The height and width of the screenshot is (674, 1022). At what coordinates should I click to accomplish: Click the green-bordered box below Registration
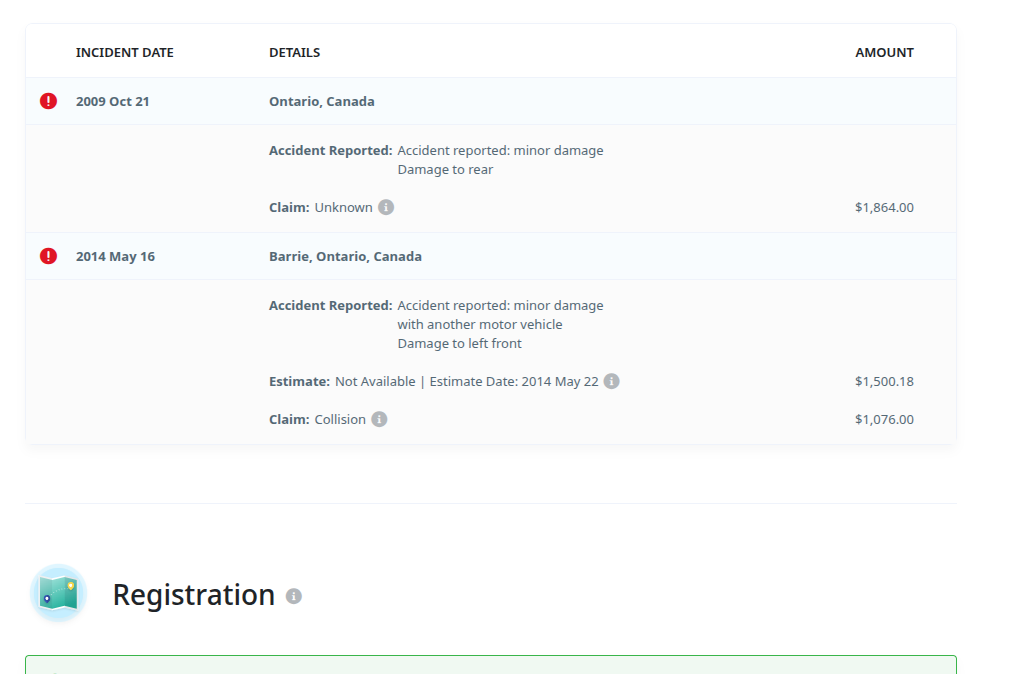[491, 665]
